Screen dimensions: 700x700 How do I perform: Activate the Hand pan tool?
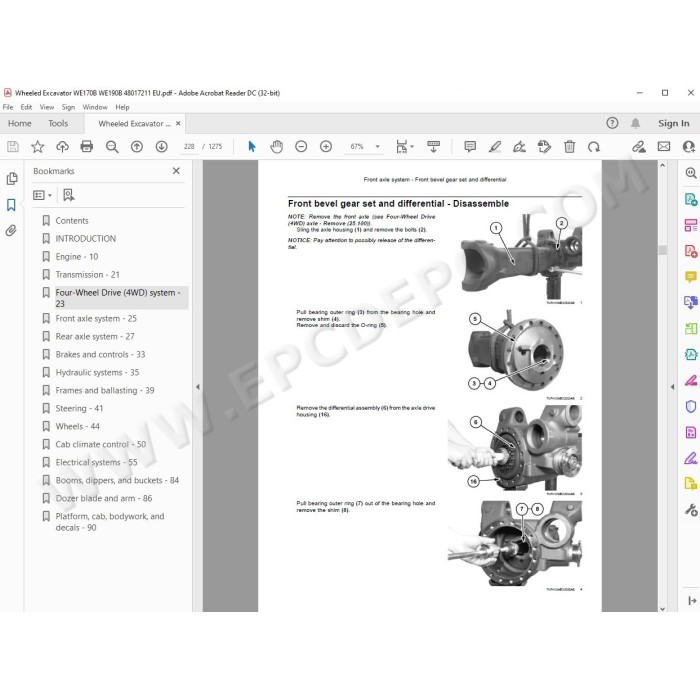click(276, 146)
